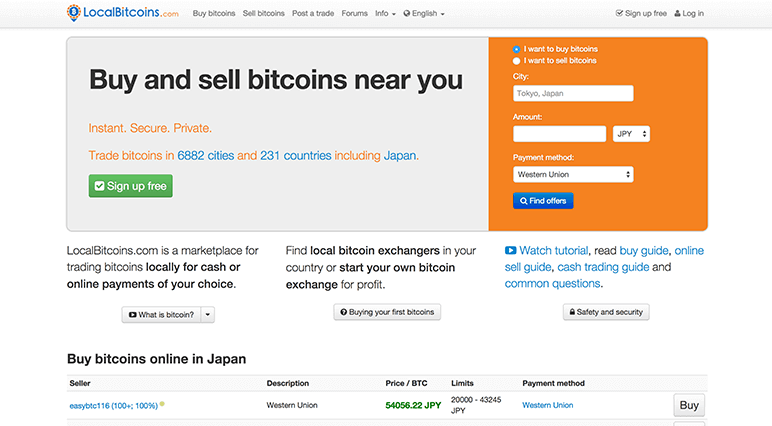Focus the City input field
This screenshot has height=426, width=772.
pyautogui.click(x=573, y=93)
